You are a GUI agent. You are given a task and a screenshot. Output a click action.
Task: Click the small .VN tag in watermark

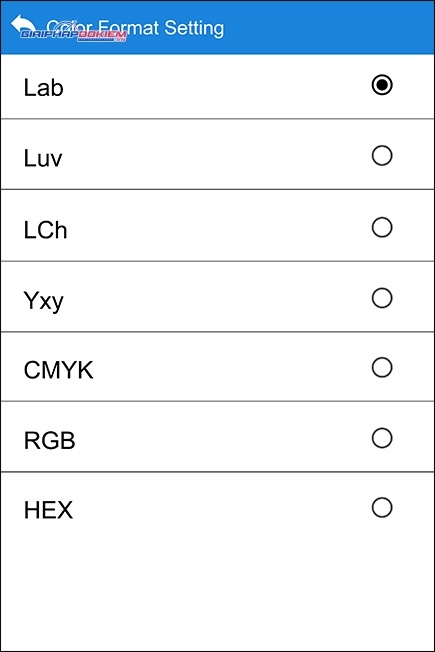tap(120, 40)
